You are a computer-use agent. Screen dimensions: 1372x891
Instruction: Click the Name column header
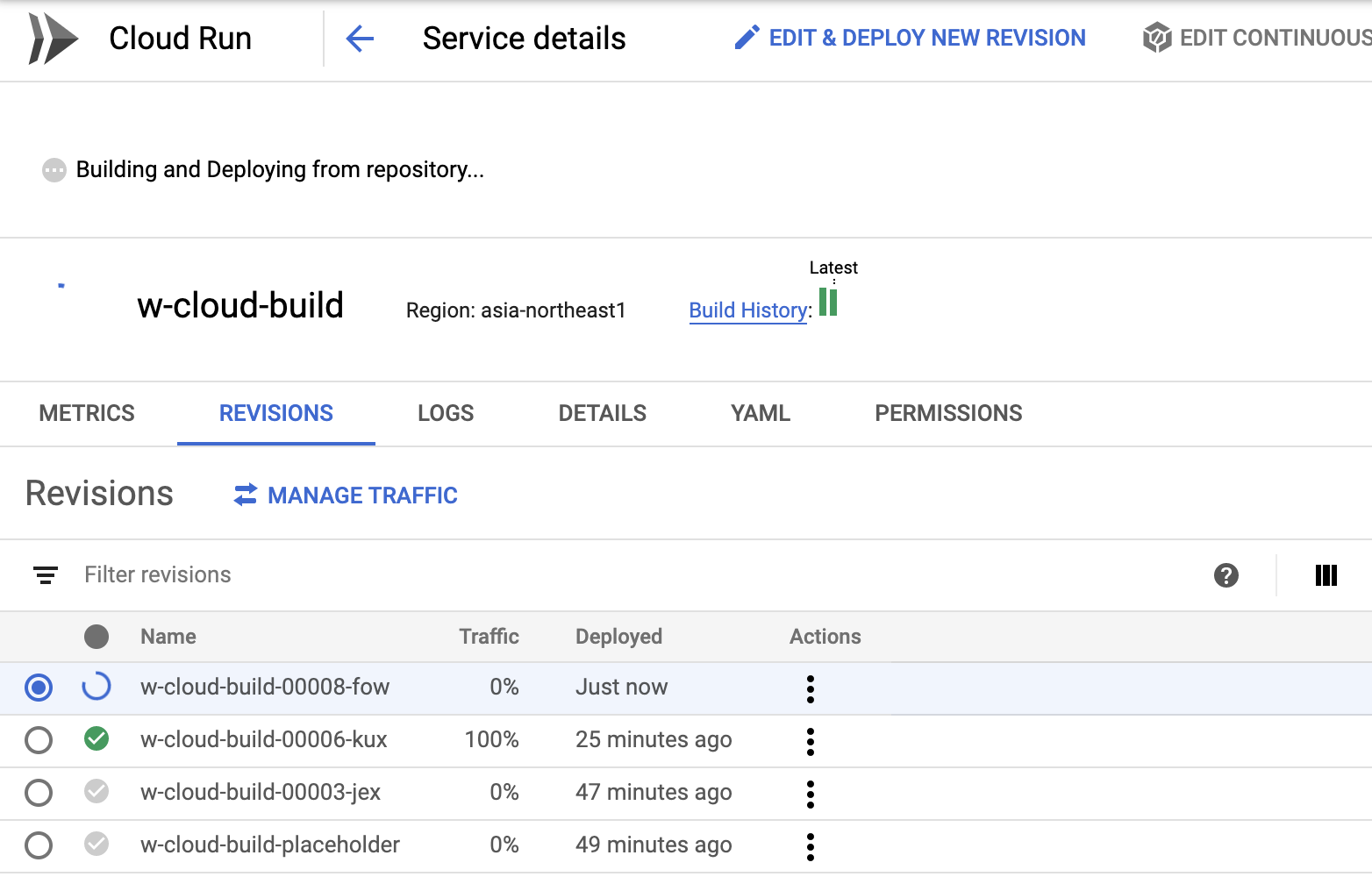168,637
